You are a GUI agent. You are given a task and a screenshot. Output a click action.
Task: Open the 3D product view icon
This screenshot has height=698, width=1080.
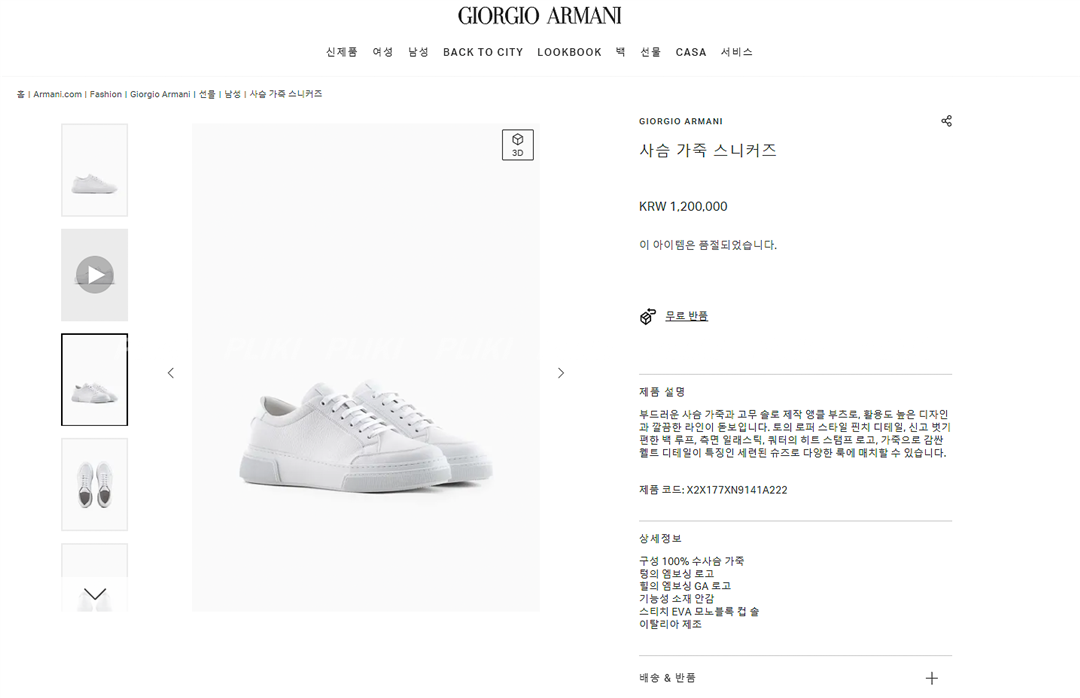(517, 145)
